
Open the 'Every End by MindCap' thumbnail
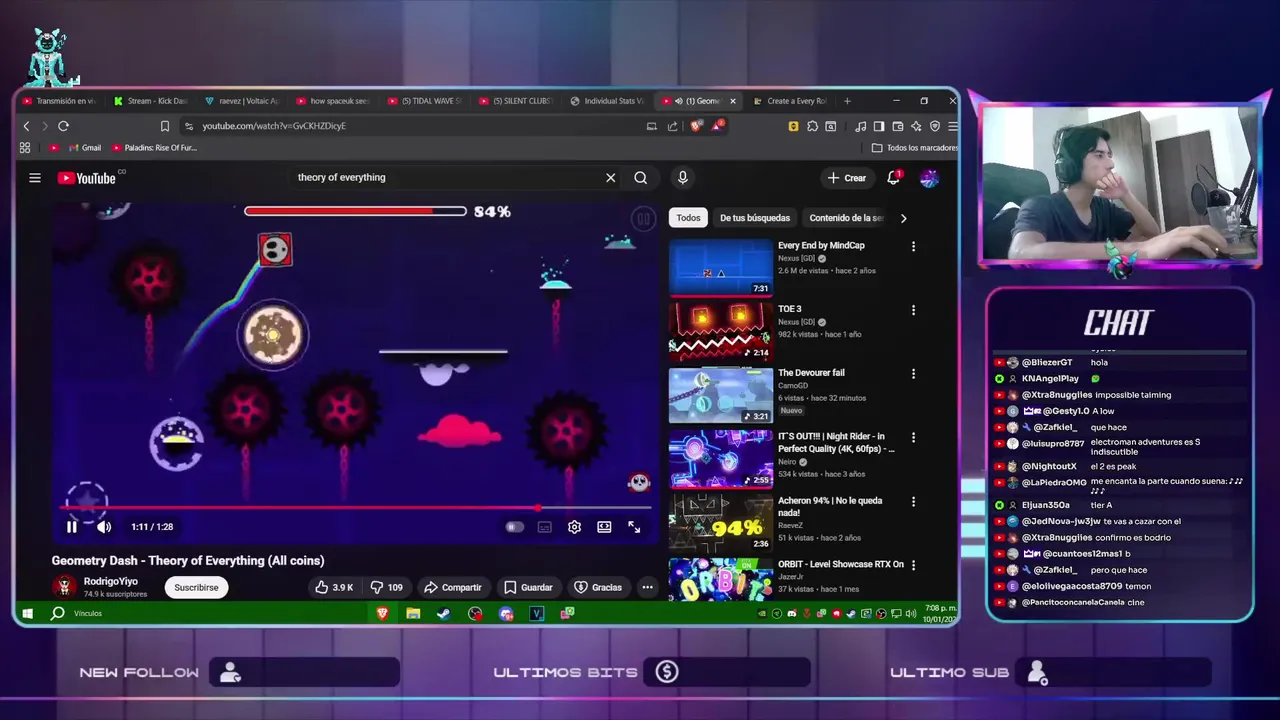(720, 267)
